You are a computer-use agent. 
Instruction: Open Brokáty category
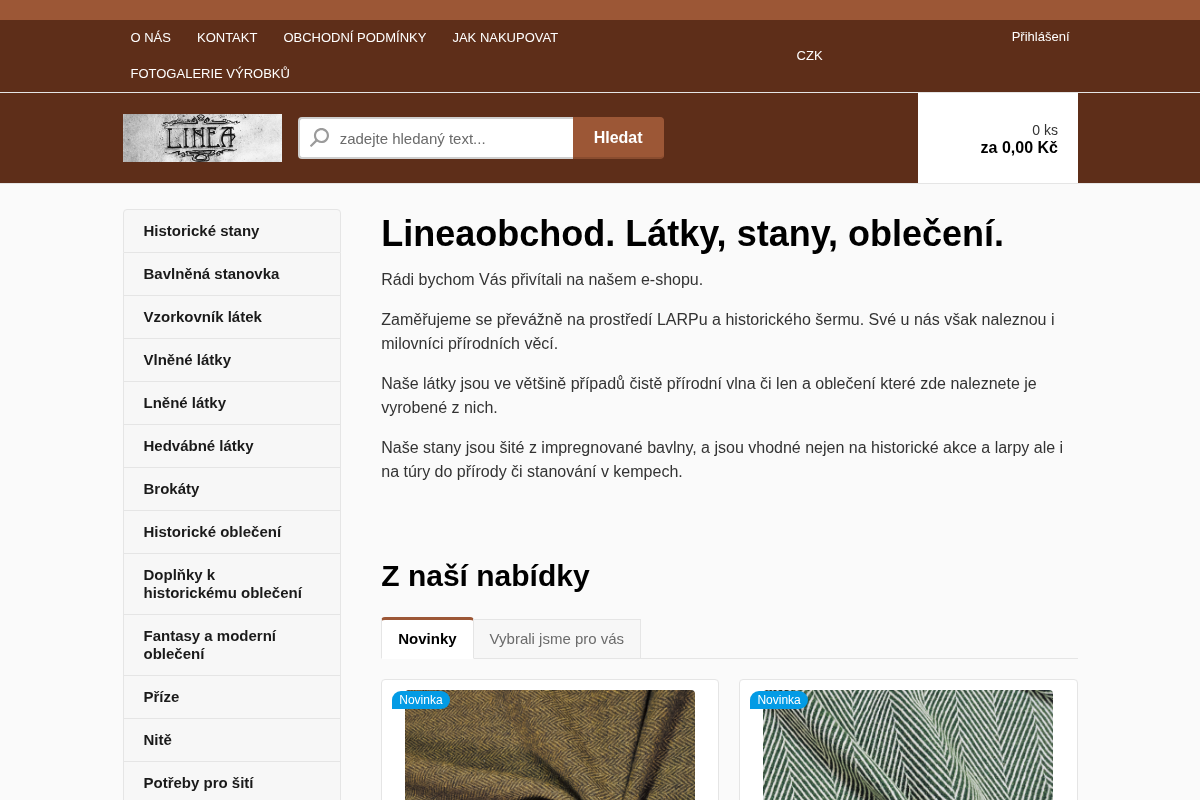click(x=232, y=489)
